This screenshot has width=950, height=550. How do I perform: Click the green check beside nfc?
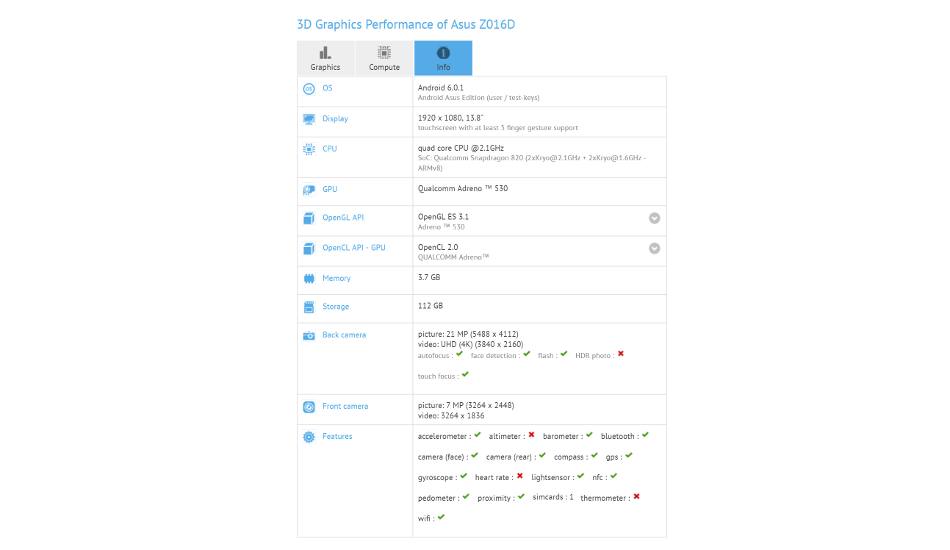(614, 476)
